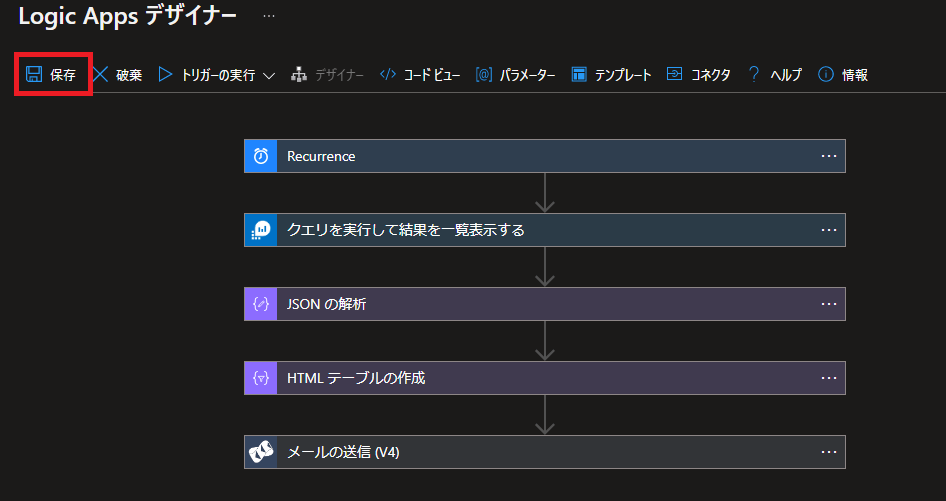Click the JSON の解析 braces icon
The height and width of the screenshot is (501, 946).
click(x=261, y=304)
